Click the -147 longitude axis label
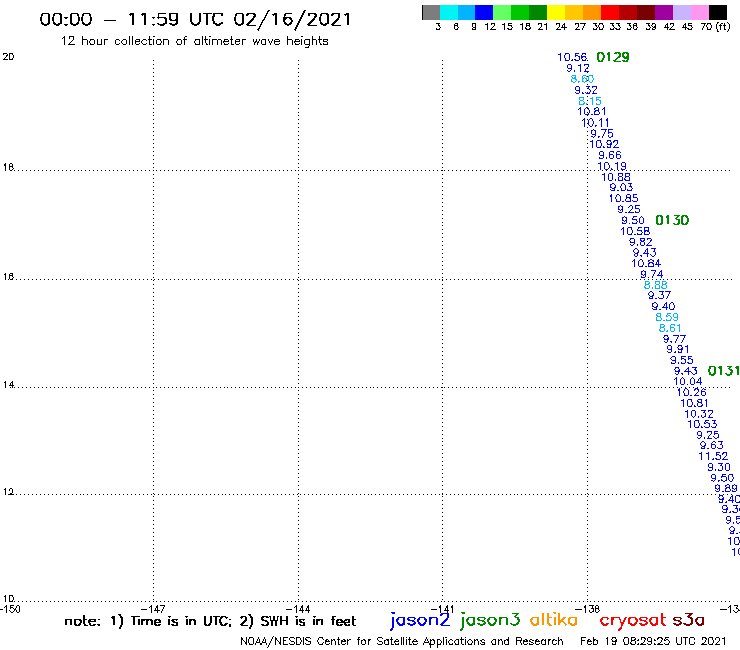This screenshot has height=650, width=740. [153, 609]
